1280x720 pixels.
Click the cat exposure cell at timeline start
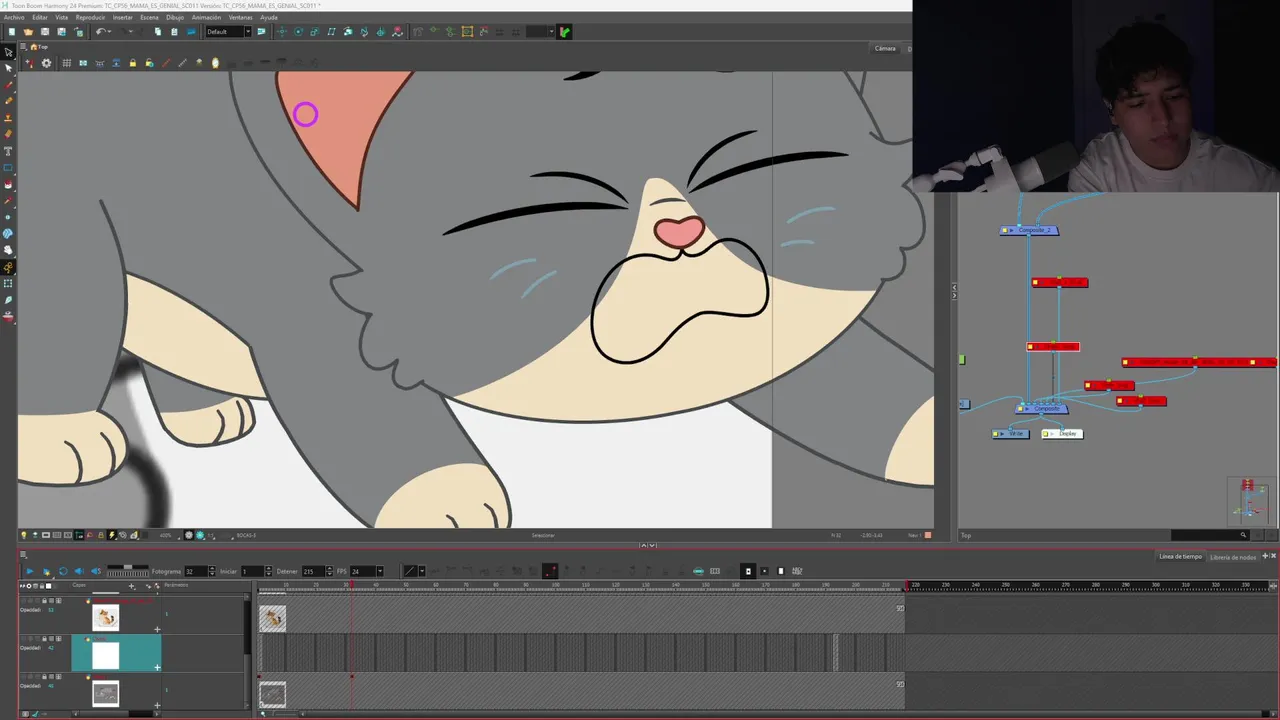[272, 618]
